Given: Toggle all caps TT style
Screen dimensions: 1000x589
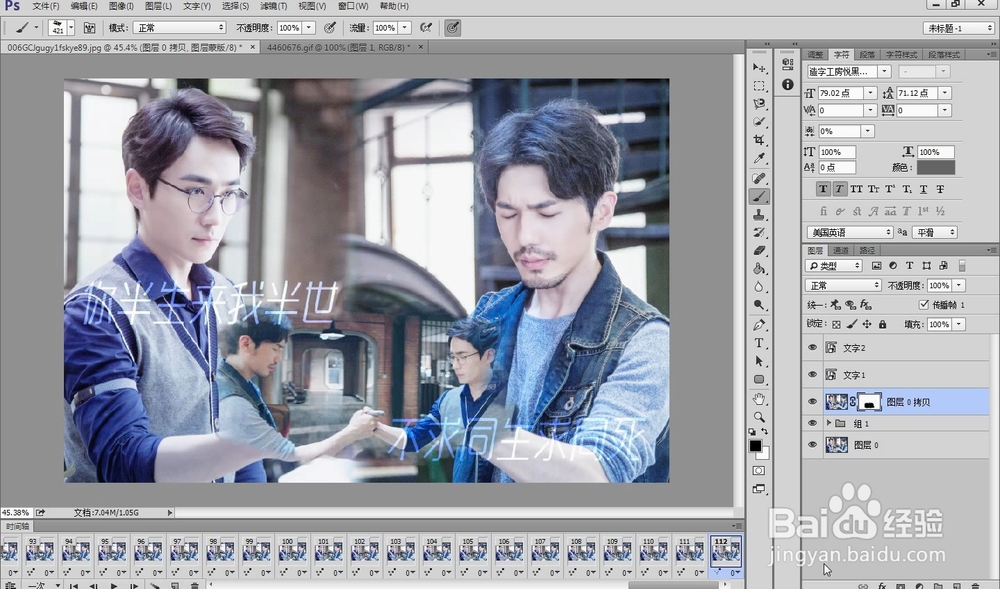Looking at the screenshot, I should click(x=856, y=189).
